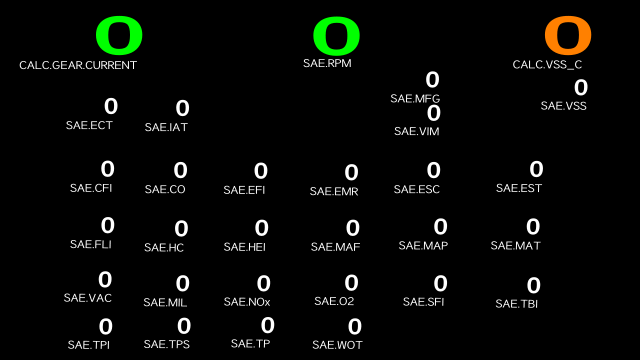Click the SAE.IAT intake temperature value
The width and height of the screenshot is (640, 360).
(182, 109)
